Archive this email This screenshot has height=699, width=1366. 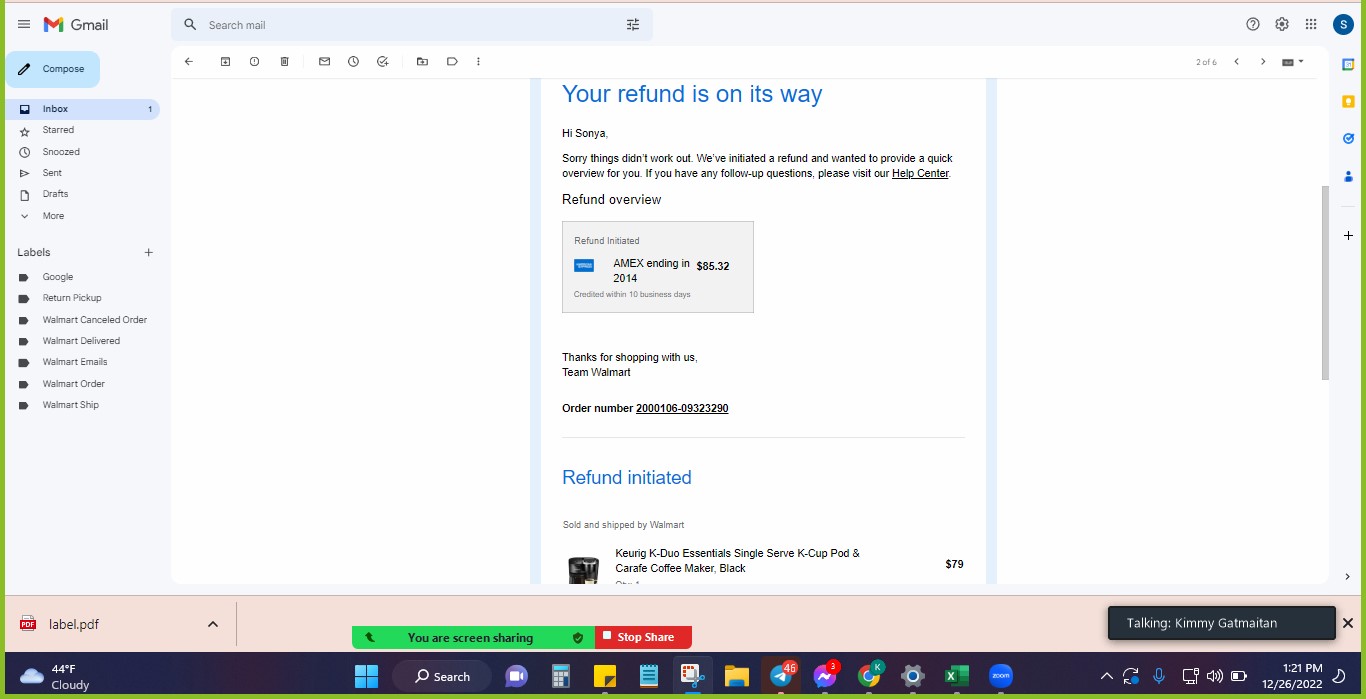(x=226, y=62)
